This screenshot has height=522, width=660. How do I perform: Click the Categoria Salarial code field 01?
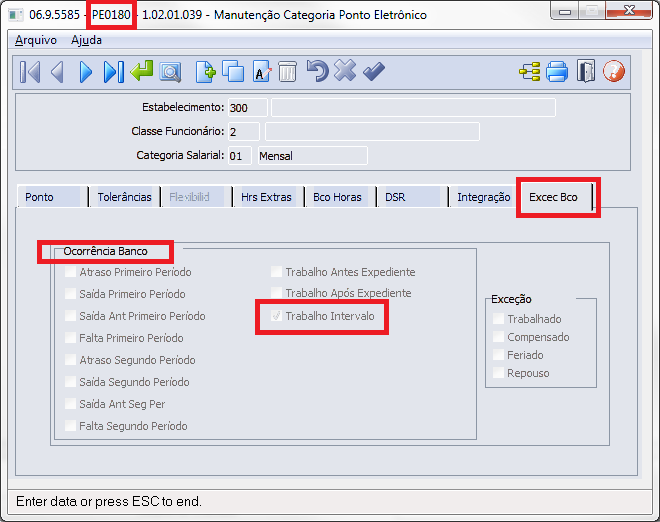coord(240,156)
